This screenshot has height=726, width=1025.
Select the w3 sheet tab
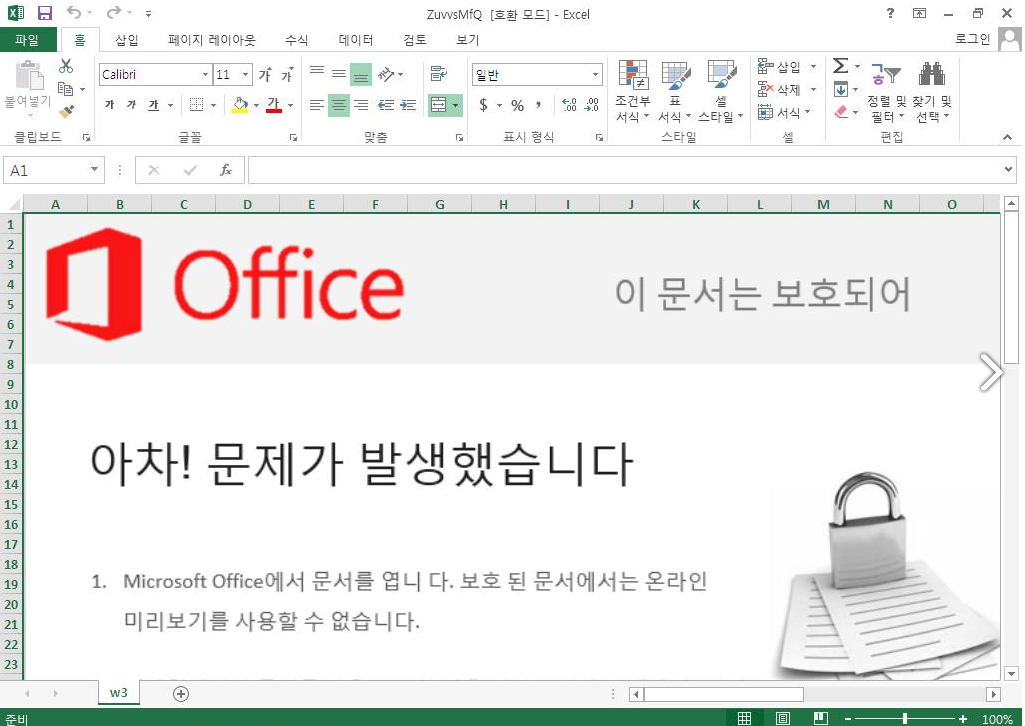pyautogui.click(x=118, y=693)
